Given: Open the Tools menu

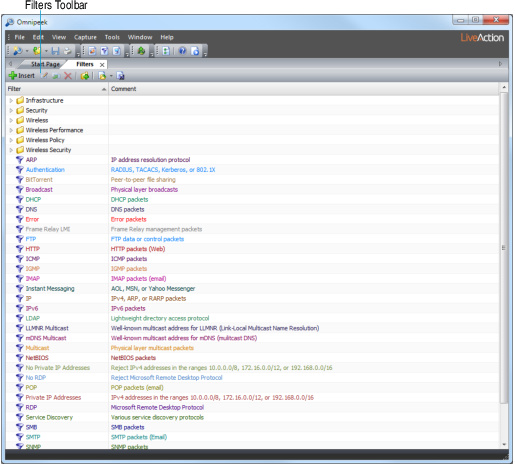Looking at the screenshot, I should pyautogui.click(x=112, y=37).
